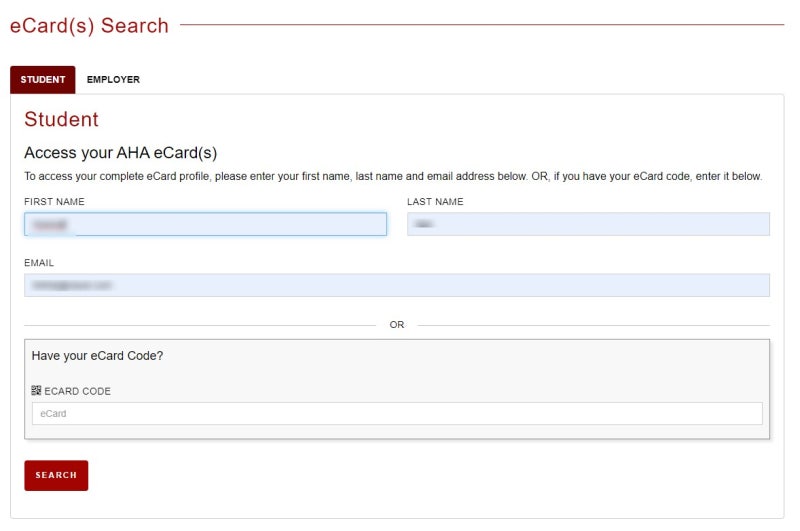Image resolution: width=800 pixels, height=531 pixels.
Task: Click the "OR" divider text
Action: click(x=397, y=325)
